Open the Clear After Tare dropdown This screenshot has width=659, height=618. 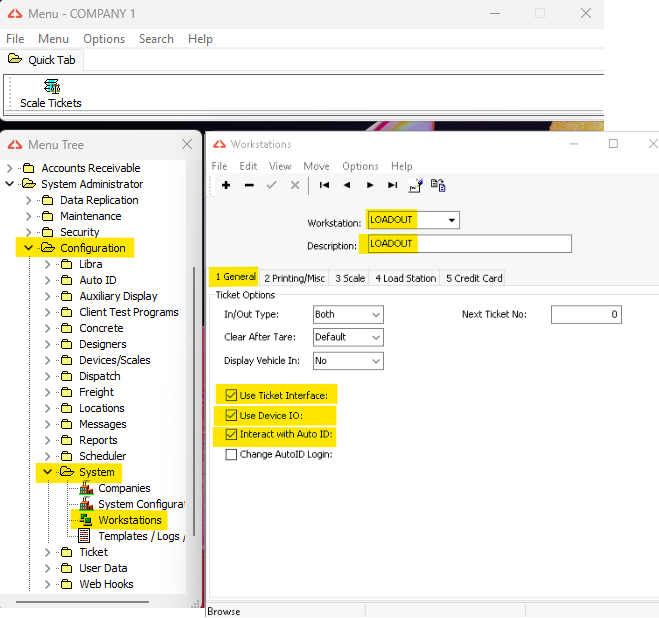coord(376,337)
